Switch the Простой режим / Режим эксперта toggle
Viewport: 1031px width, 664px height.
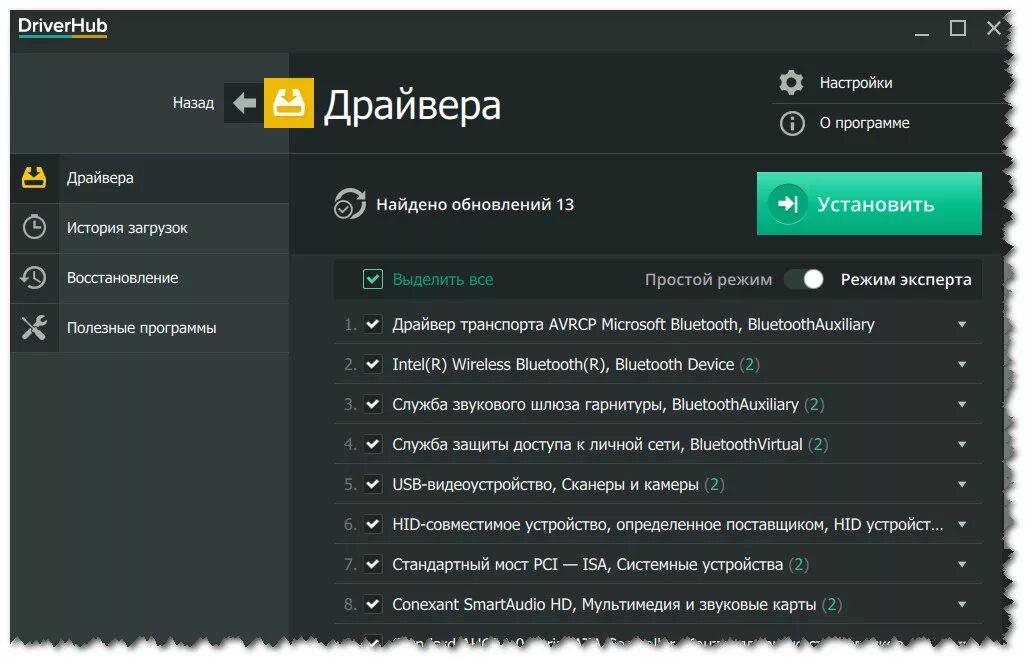pos(805,279)
